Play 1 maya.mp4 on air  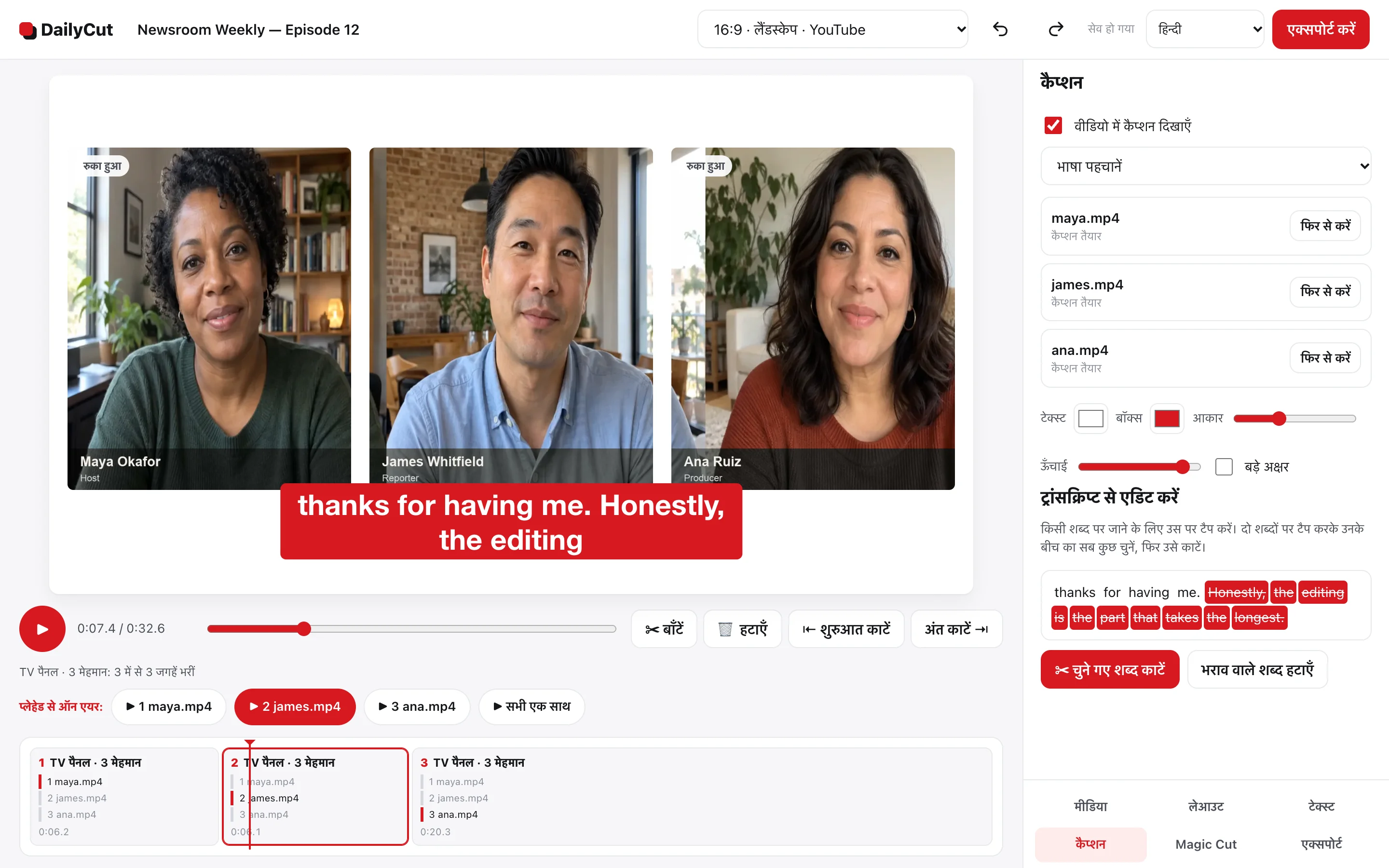tap(169, 706)
